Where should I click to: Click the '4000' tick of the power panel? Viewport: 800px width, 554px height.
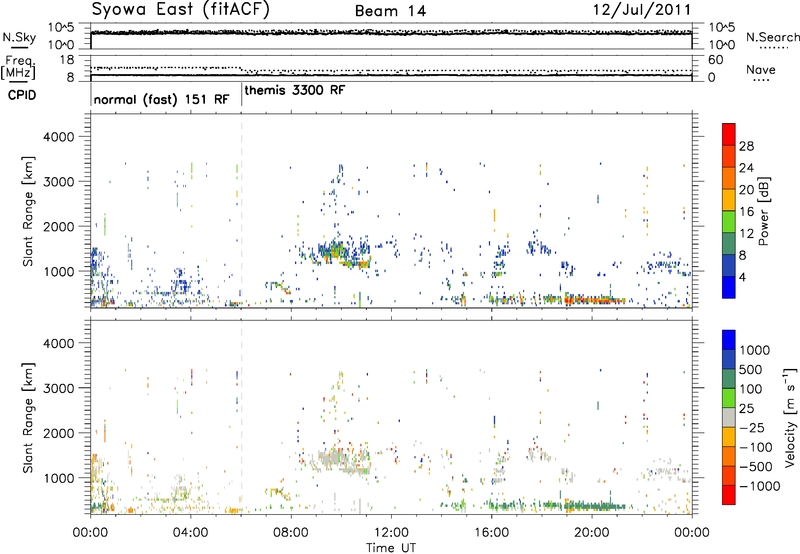coord(58,137)
